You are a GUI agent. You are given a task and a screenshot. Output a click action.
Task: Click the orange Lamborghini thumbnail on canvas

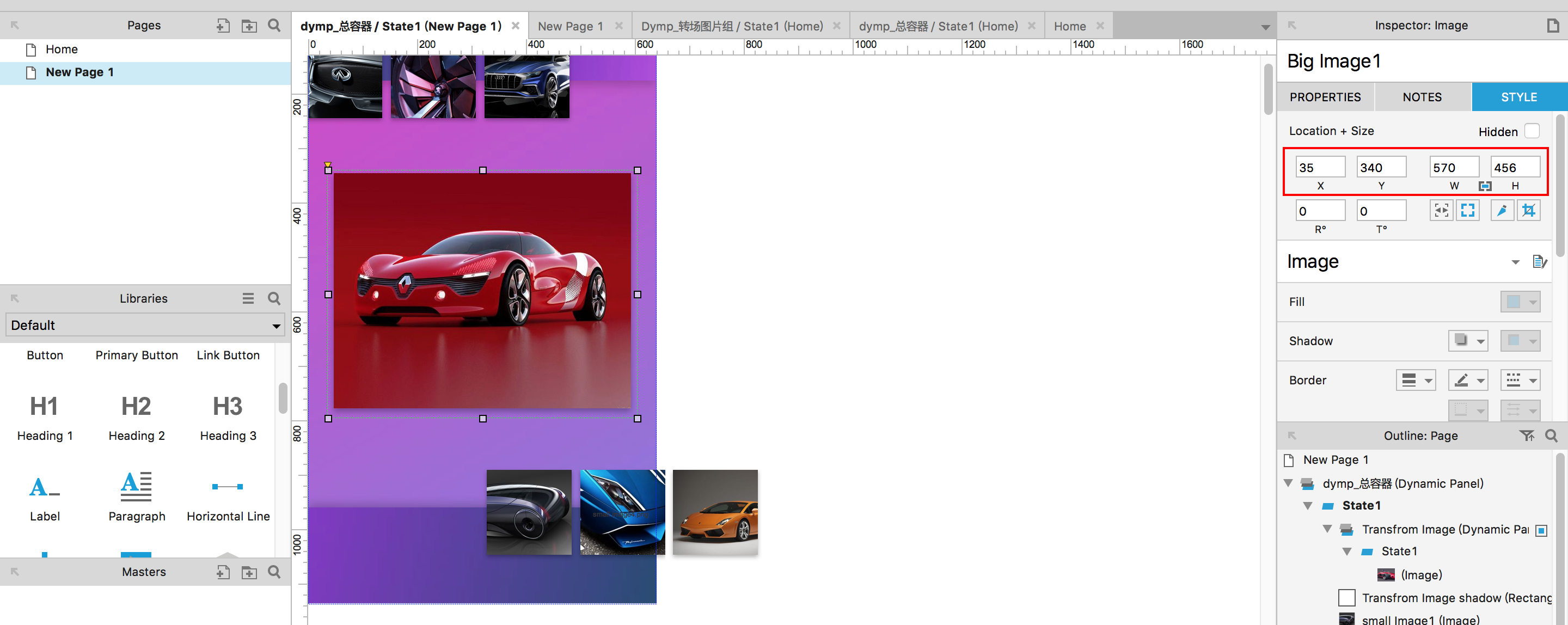(715, 512)
